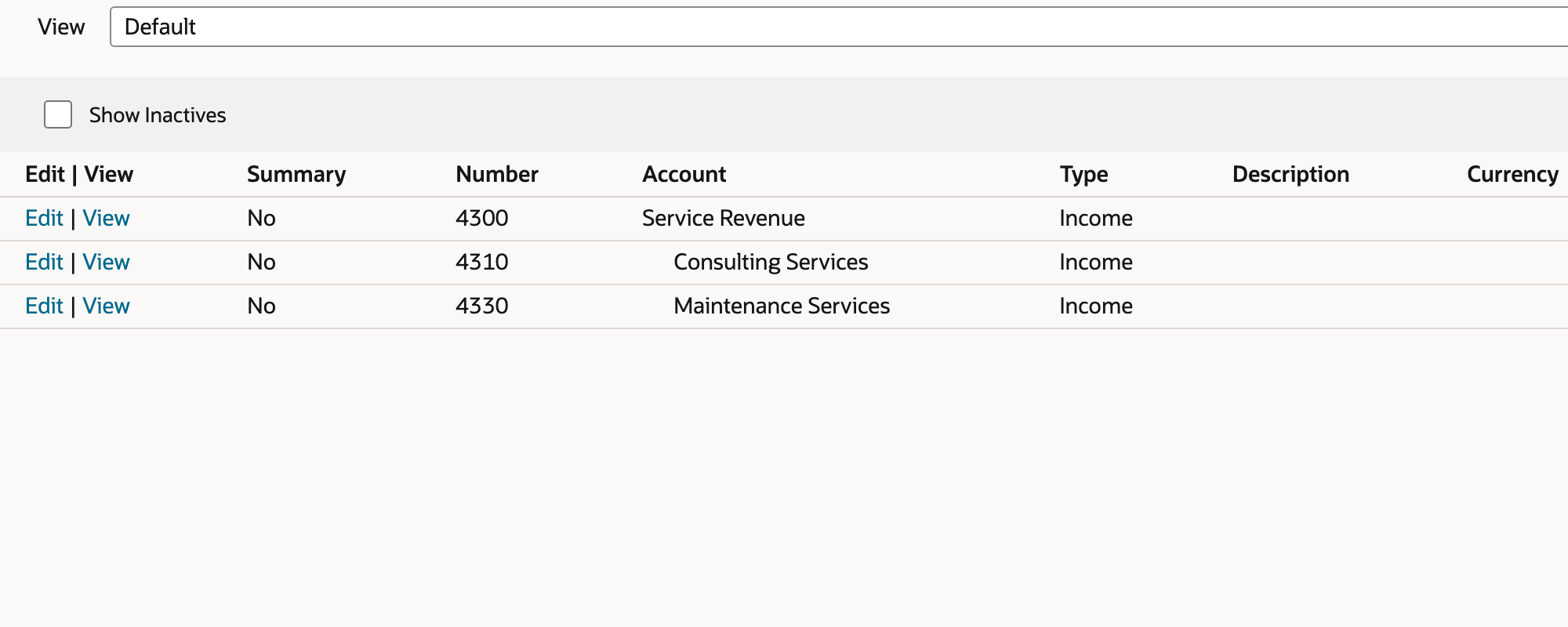The height and width of the screenshot is (627, 1568).
Task: View the Consulting Services account
Action: (x=107, y=262)
